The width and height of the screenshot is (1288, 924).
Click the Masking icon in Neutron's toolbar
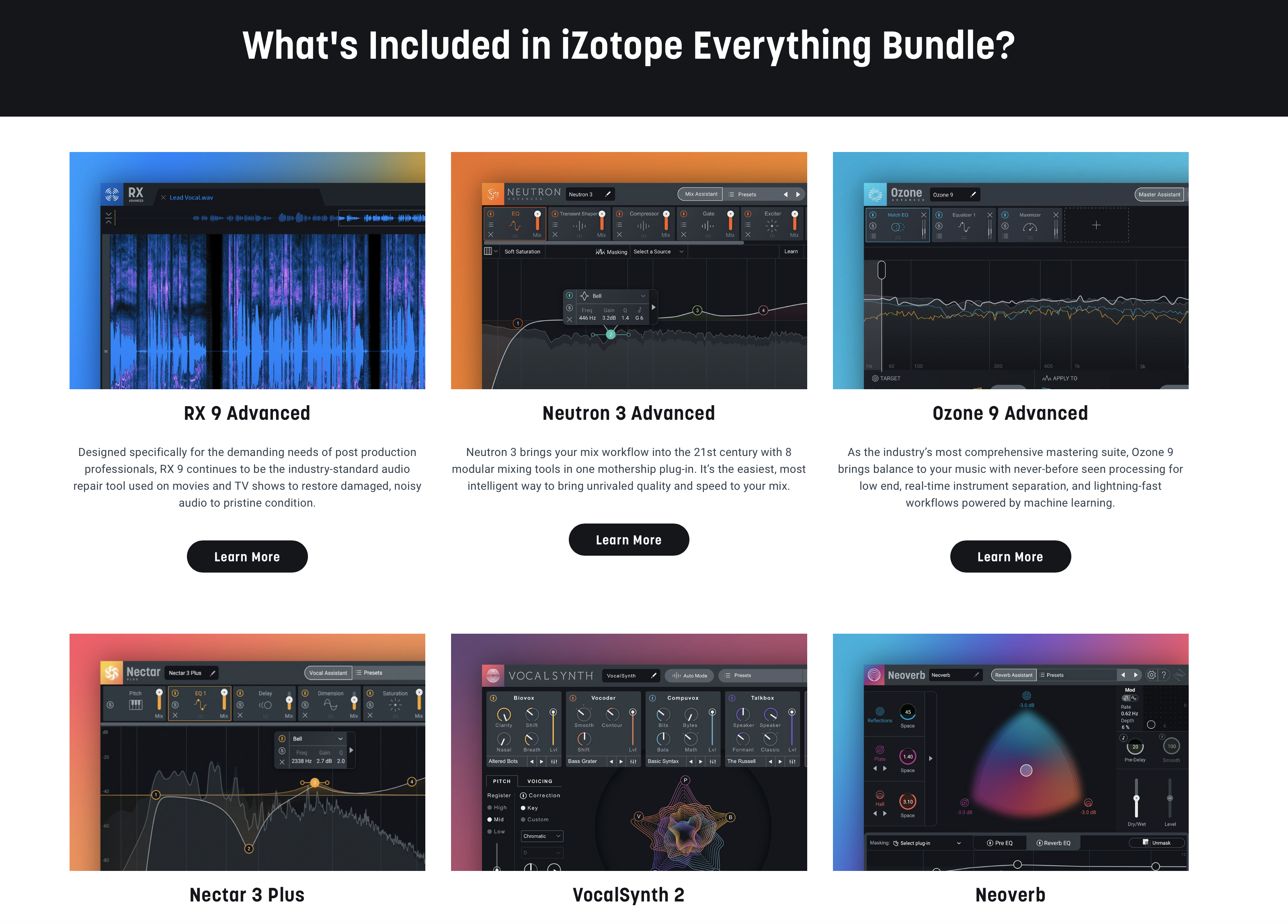click(x=600, y=252)
